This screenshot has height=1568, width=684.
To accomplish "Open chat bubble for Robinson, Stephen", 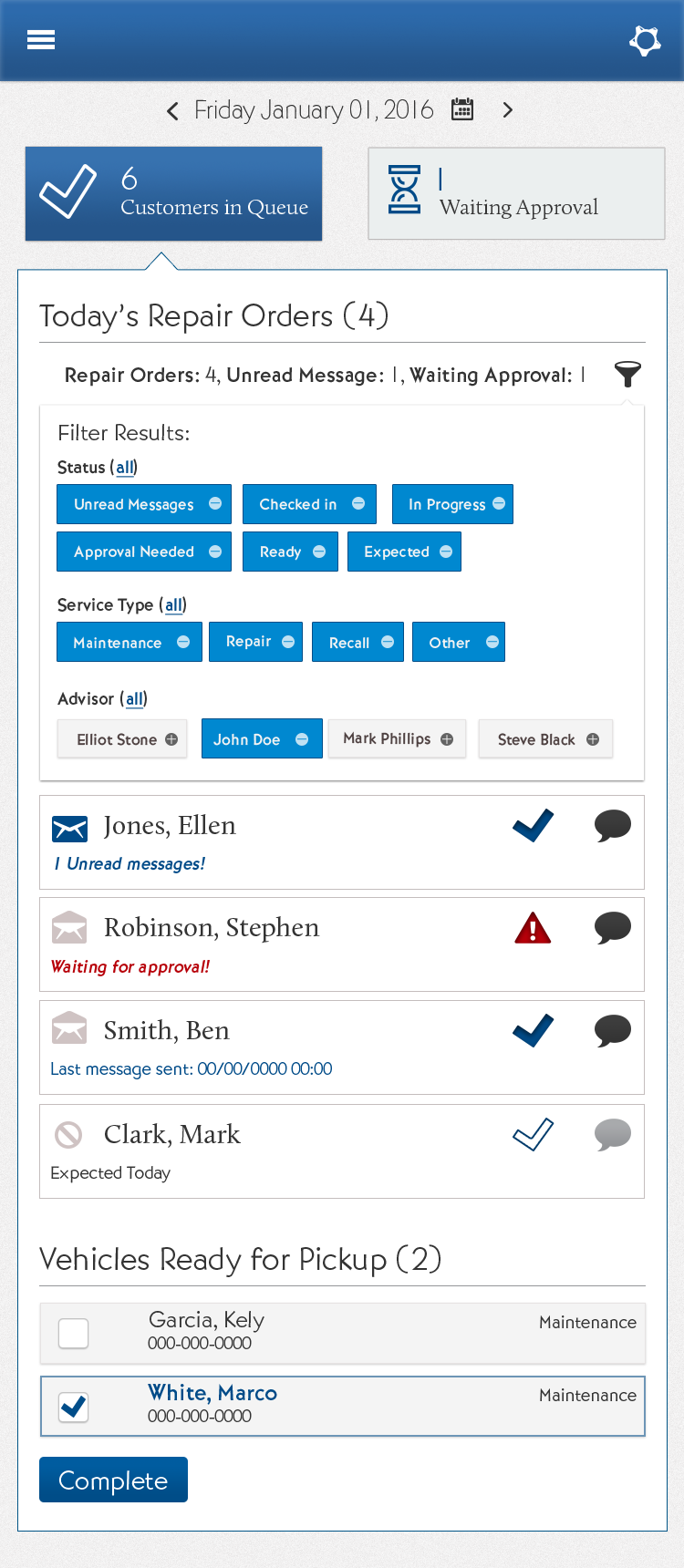I will 613,928.
